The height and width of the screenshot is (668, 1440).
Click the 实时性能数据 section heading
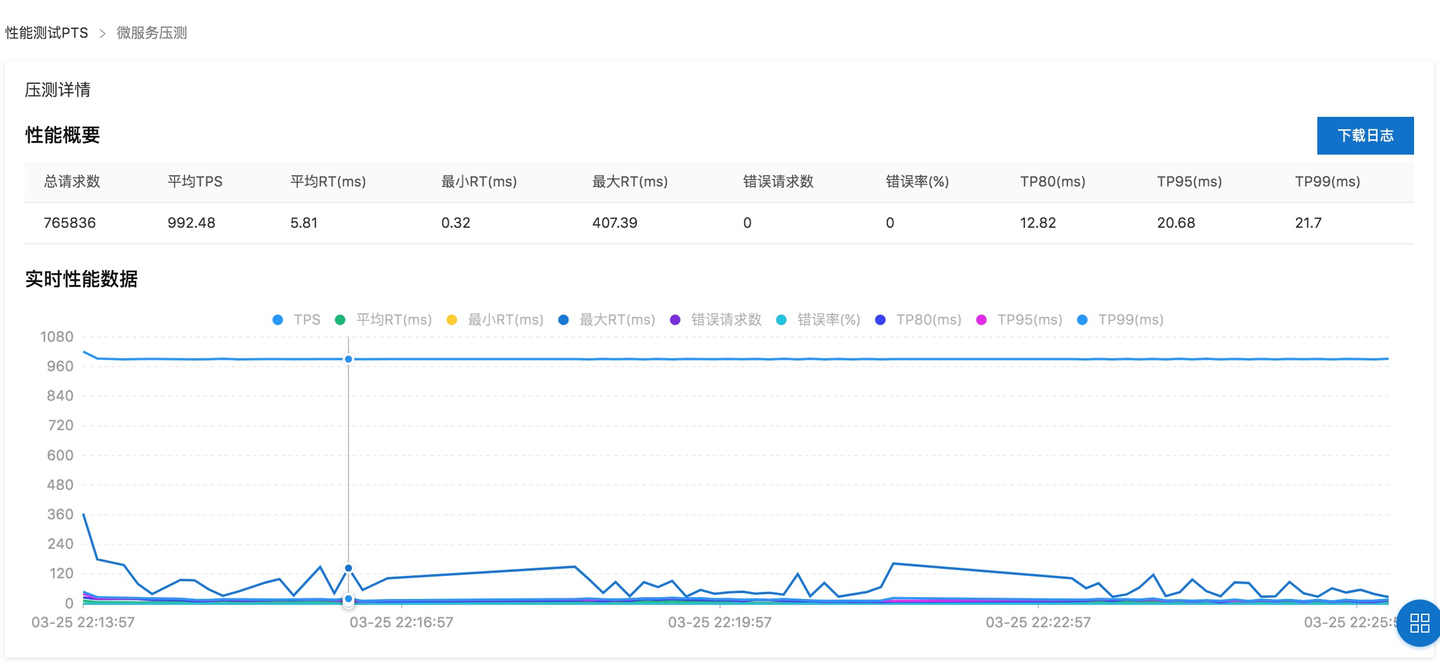tap(81, 279)
